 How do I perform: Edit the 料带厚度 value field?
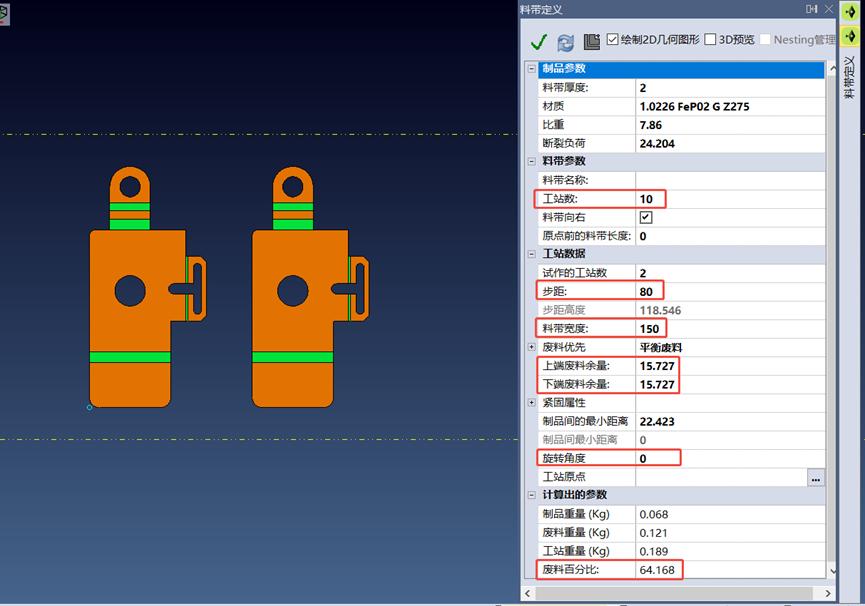click(730, 88)
